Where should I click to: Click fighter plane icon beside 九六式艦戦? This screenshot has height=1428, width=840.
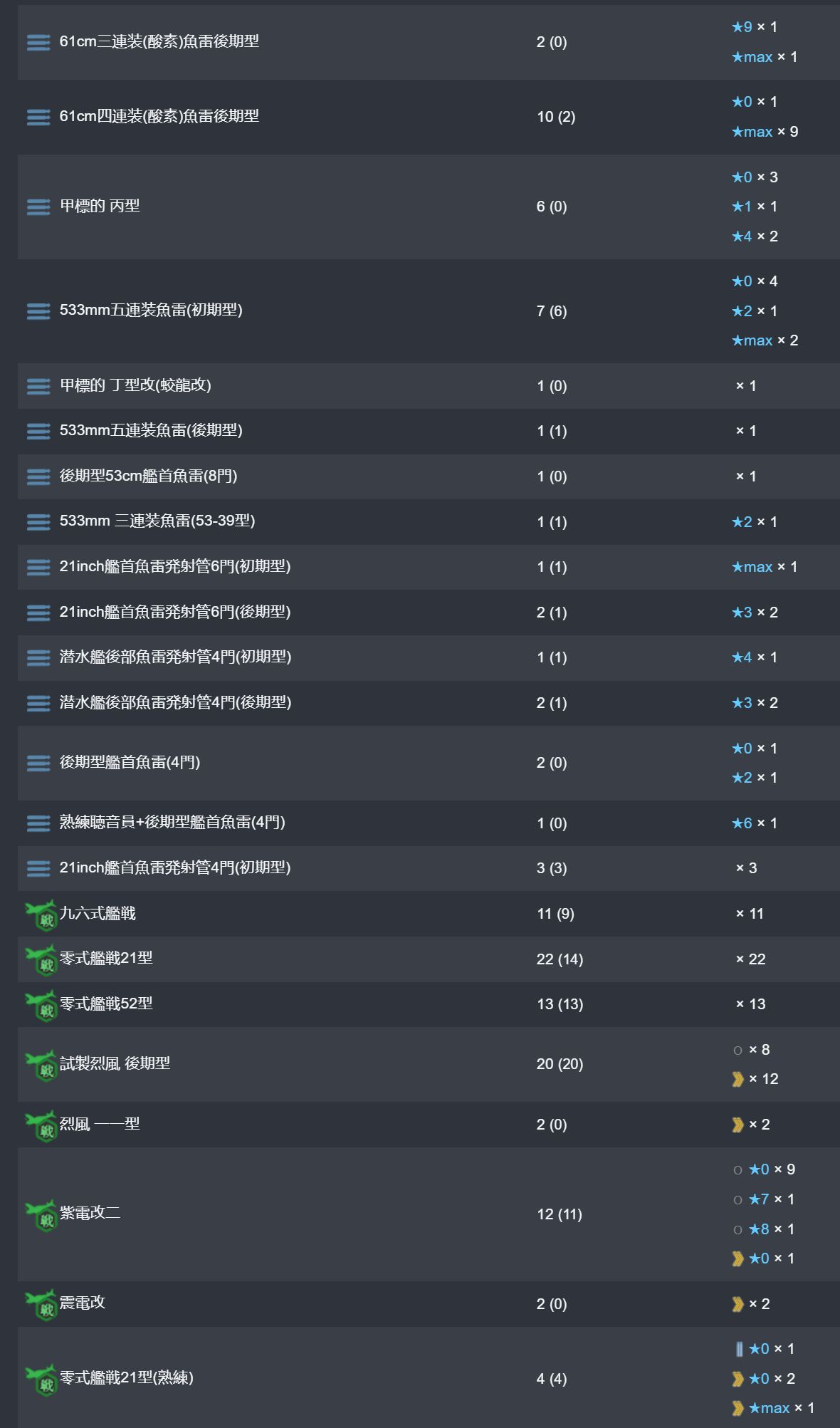[41, 914]
